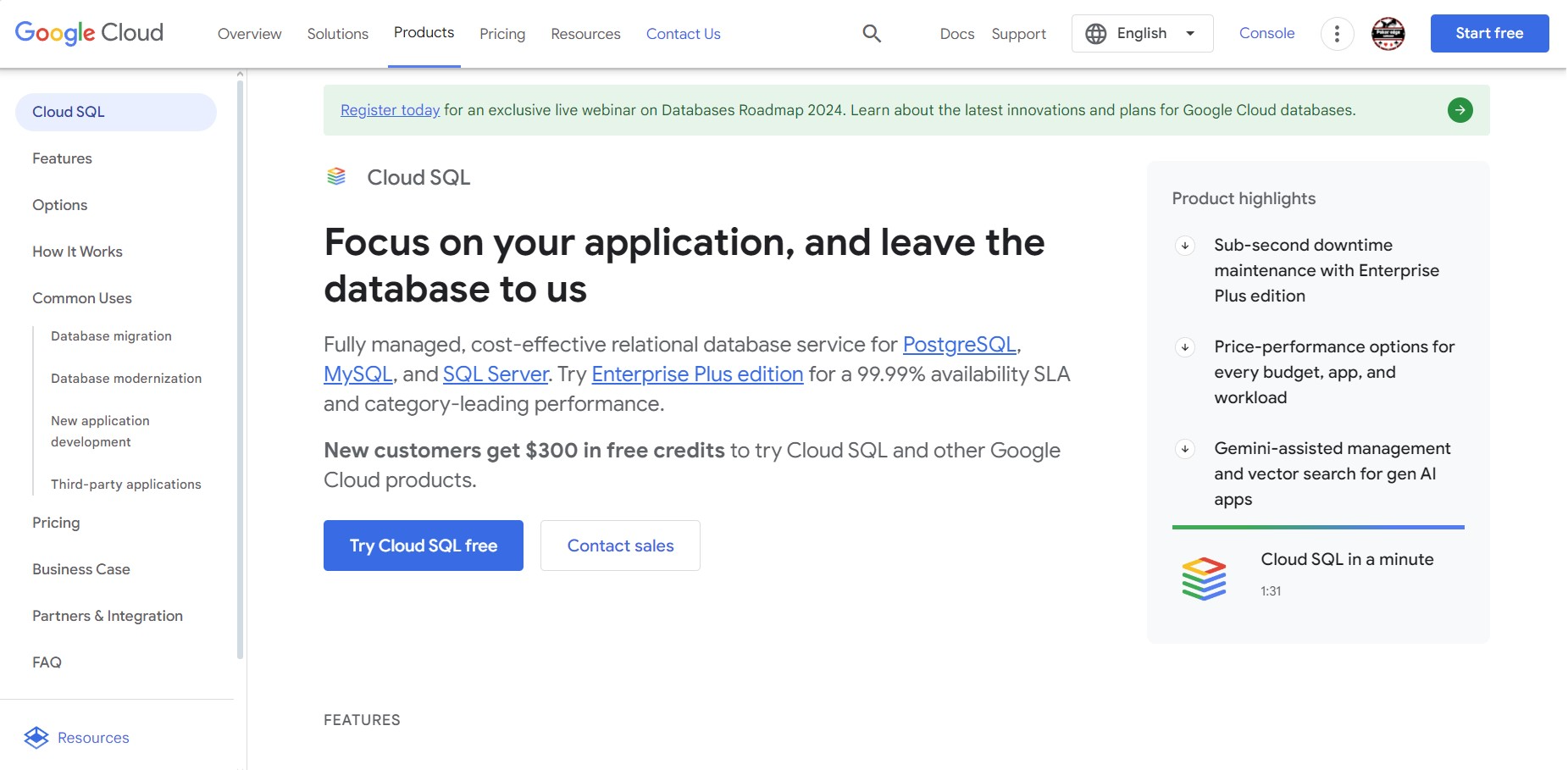Click the Try Cloud SQL free button
Screen dimensions: 1568x770
tap(424, 546)
